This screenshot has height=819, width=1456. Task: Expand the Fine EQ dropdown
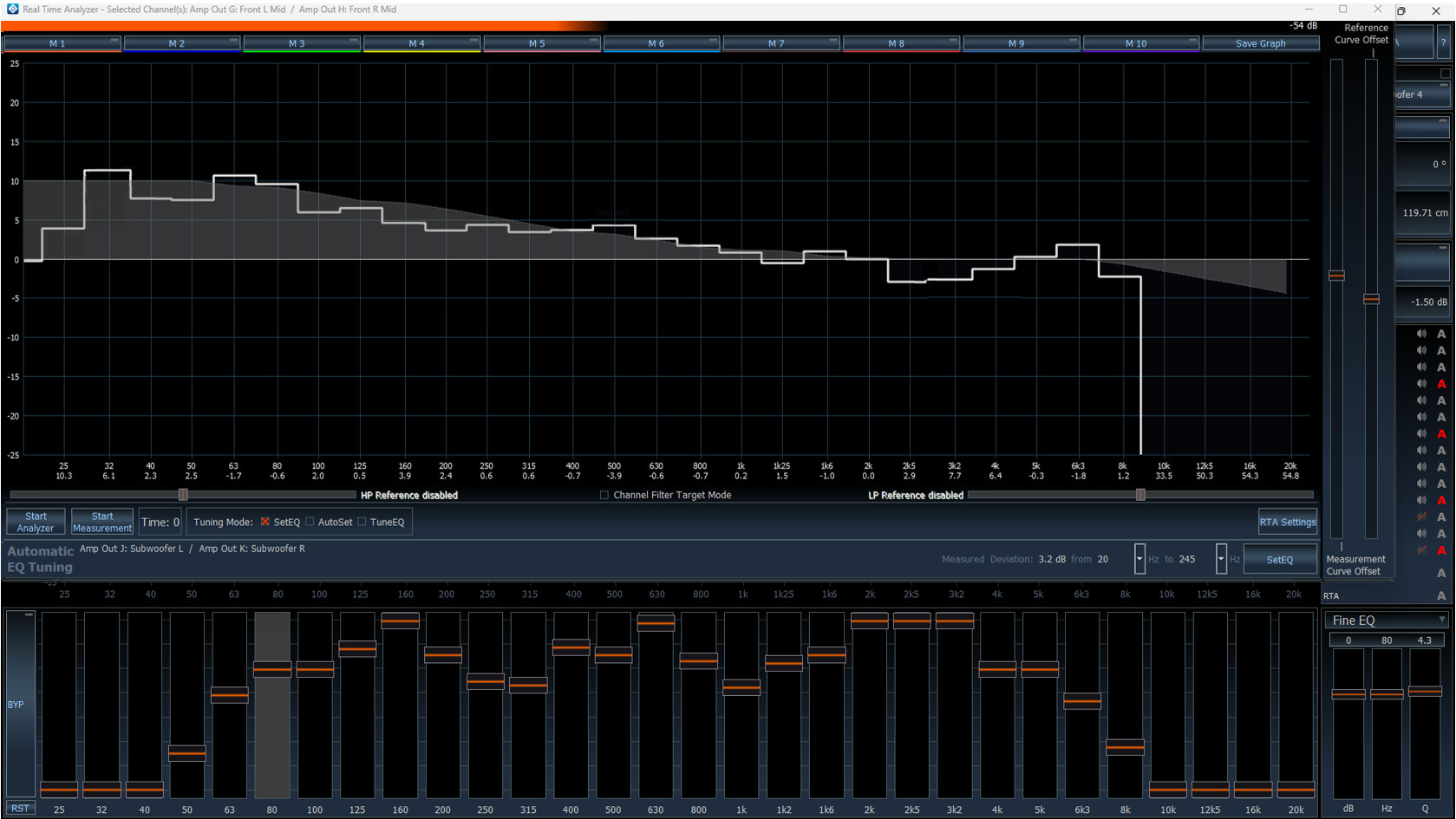click(x=1441, y=620)
